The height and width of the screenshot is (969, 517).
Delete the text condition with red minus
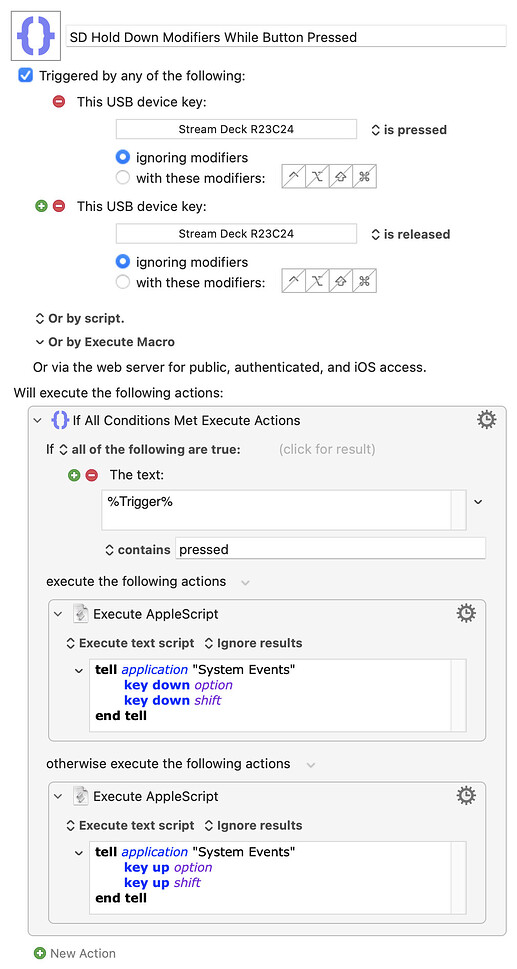91,475
